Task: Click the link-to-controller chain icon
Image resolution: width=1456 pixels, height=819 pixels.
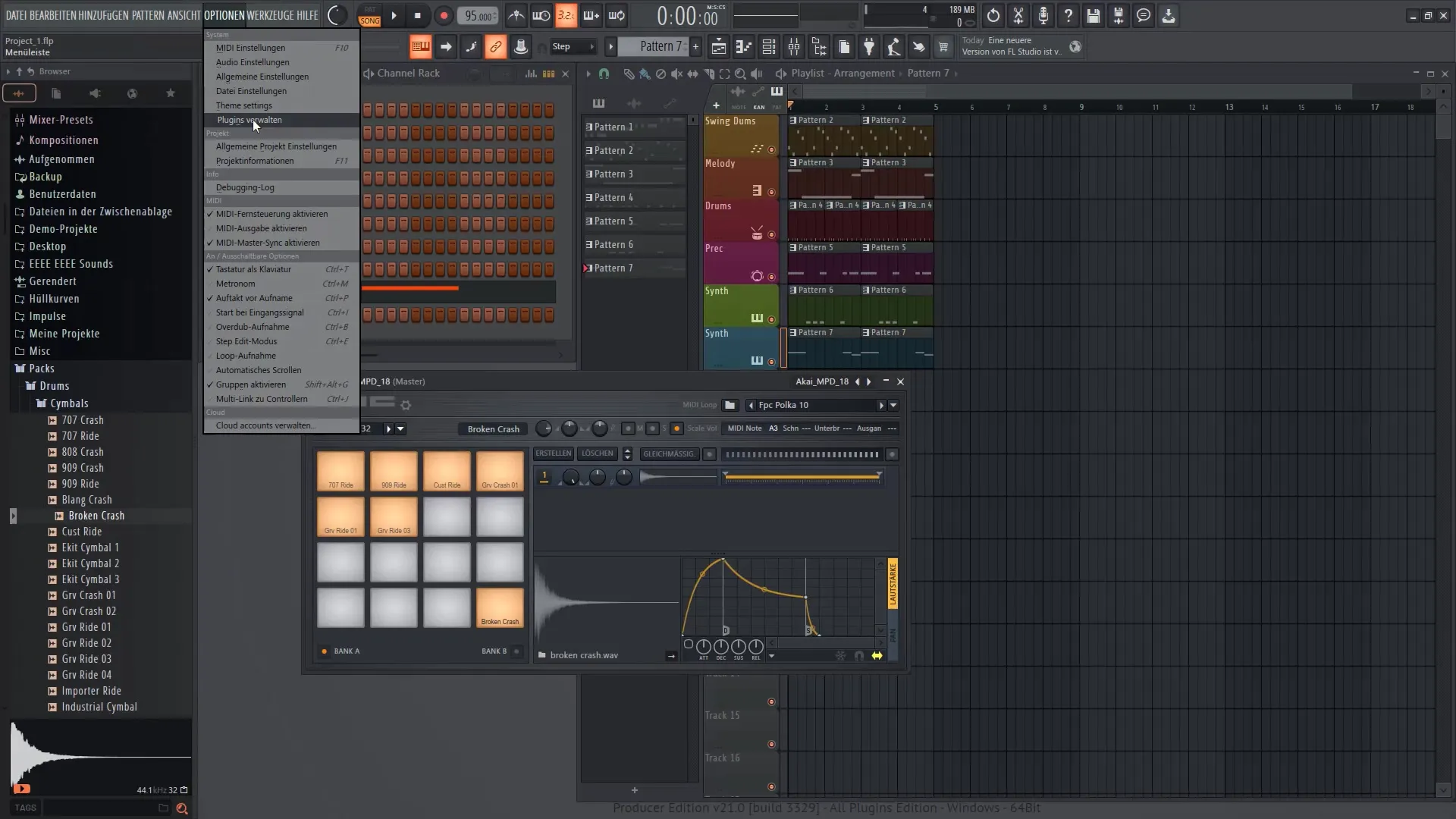Action: [x=495, y=47]
